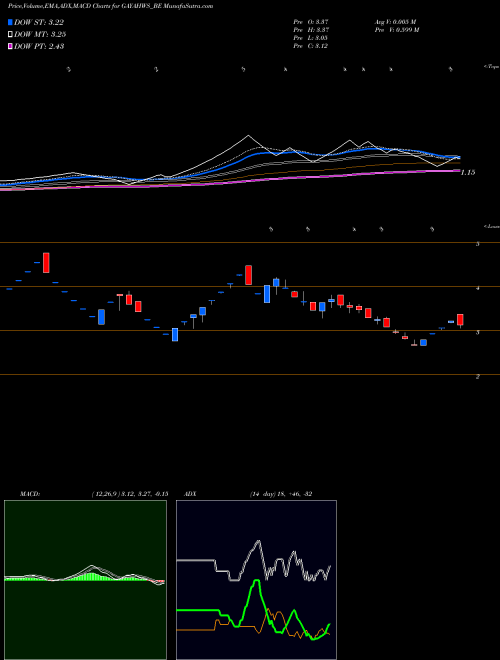Click the ADX panel title label
The height and width of the screenshot is (660, 500).
190,494
